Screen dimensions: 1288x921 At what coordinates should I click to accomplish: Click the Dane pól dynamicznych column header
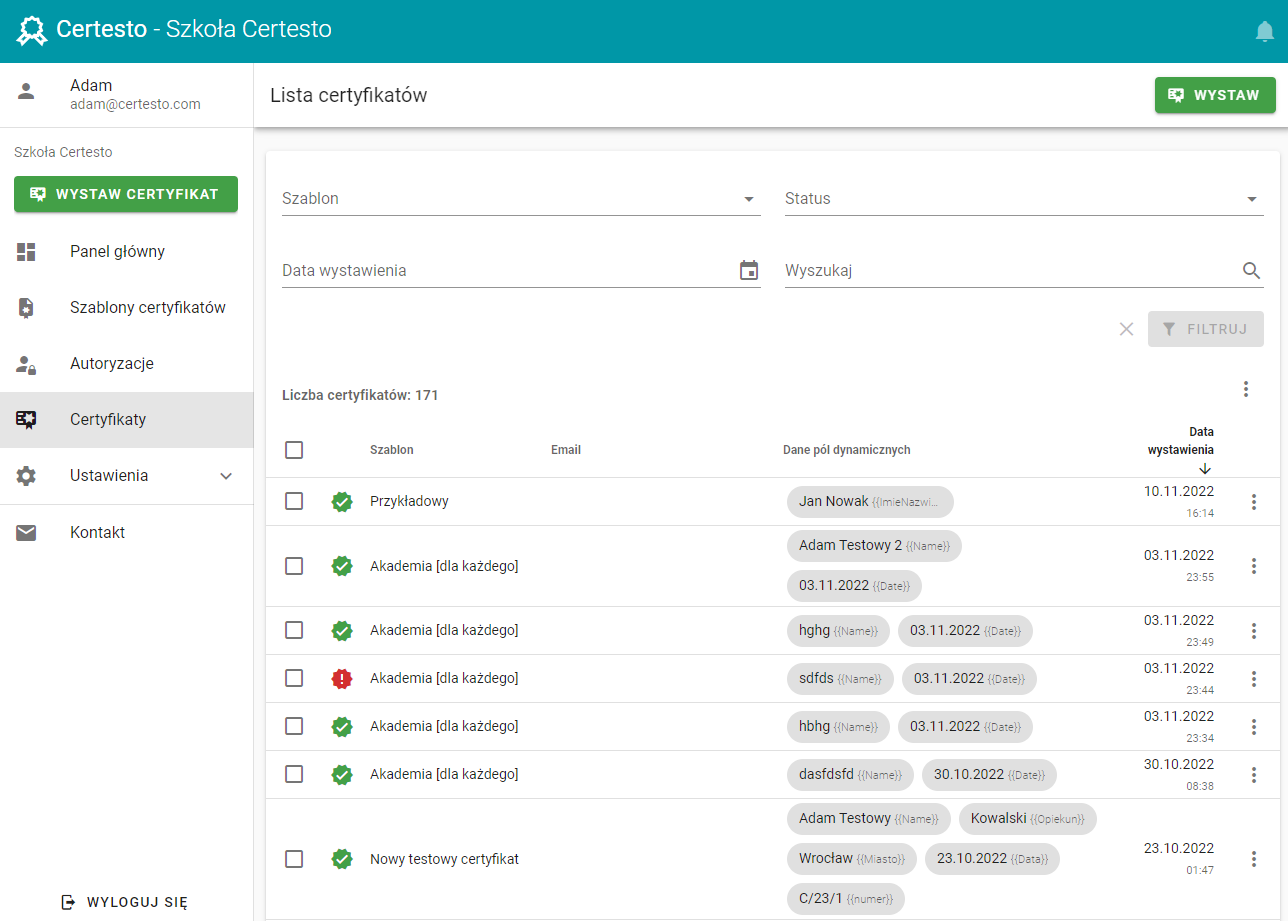tap(847, 450)
